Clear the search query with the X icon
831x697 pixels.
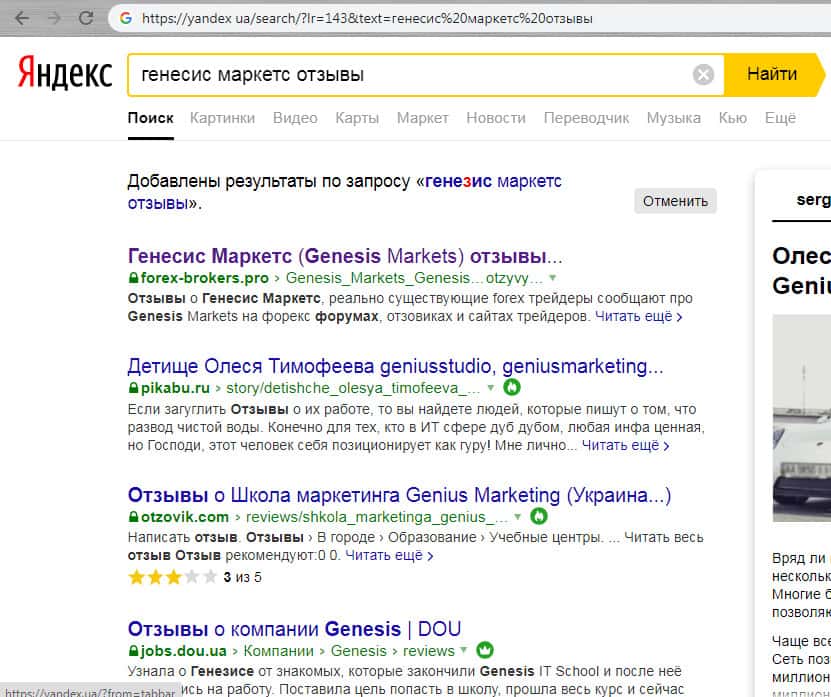pyautogui.click(x=703, y=75)
